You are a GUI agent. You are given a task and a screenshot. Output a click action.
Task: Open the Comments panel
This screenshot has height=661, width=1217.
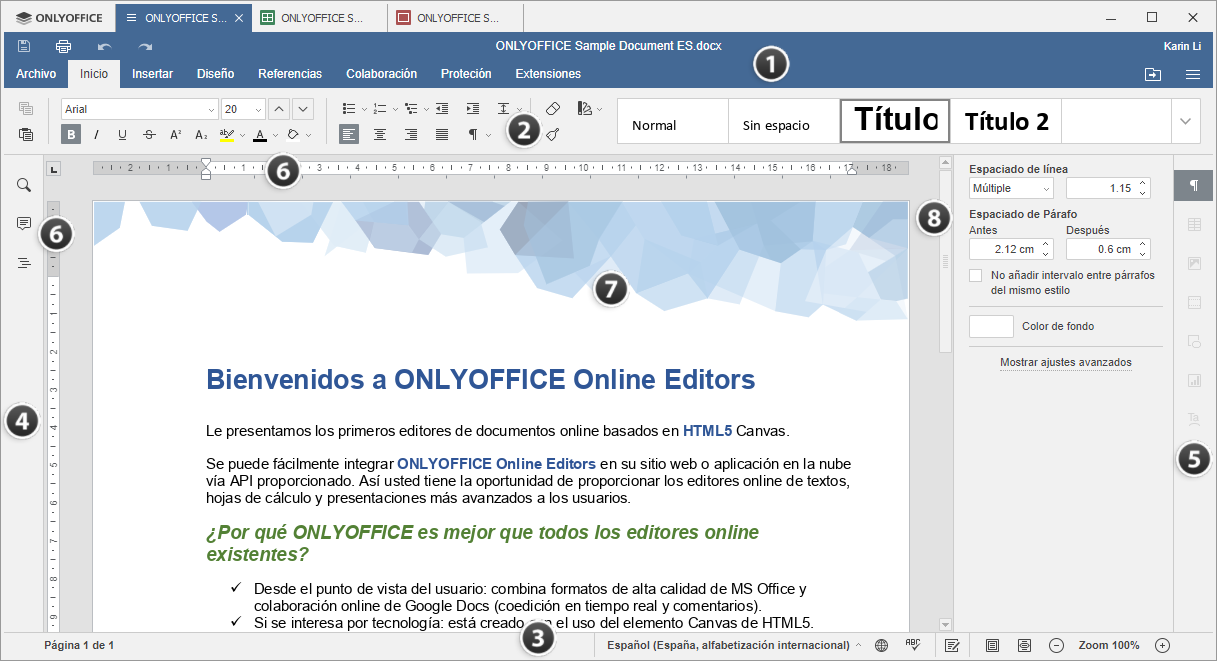click(22, 223)
